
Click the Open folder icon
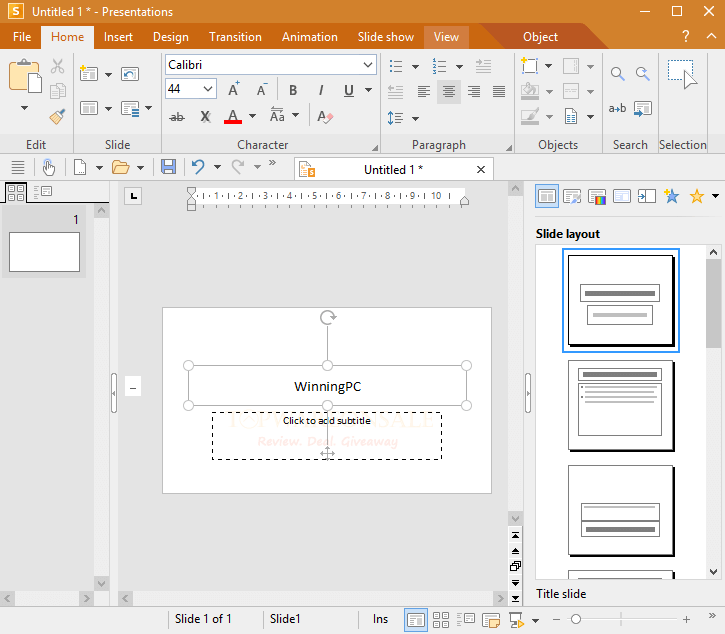click(x=121, y=166)
